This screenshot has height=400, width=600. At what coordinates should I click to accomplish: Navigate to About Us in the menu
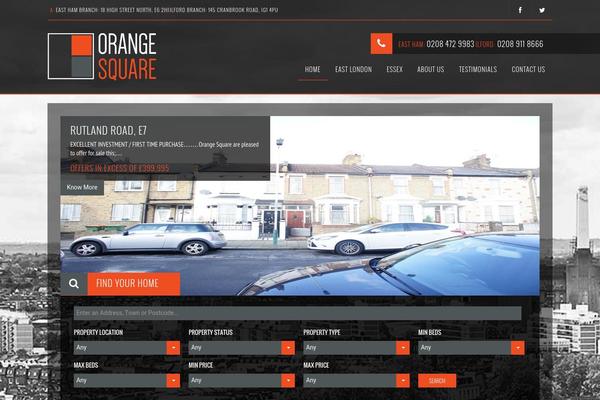click(x=430, y=70)
